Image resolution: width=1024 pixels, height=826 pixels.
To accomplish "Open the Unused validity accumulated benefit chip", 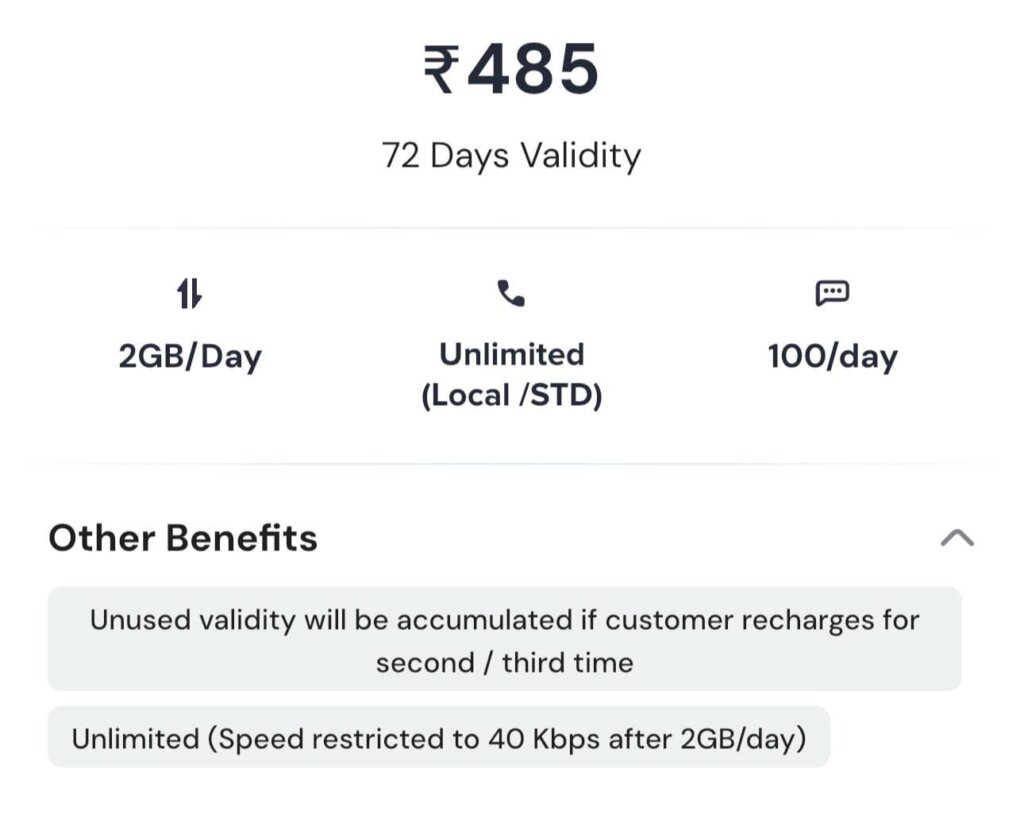I will coord(505,639).
